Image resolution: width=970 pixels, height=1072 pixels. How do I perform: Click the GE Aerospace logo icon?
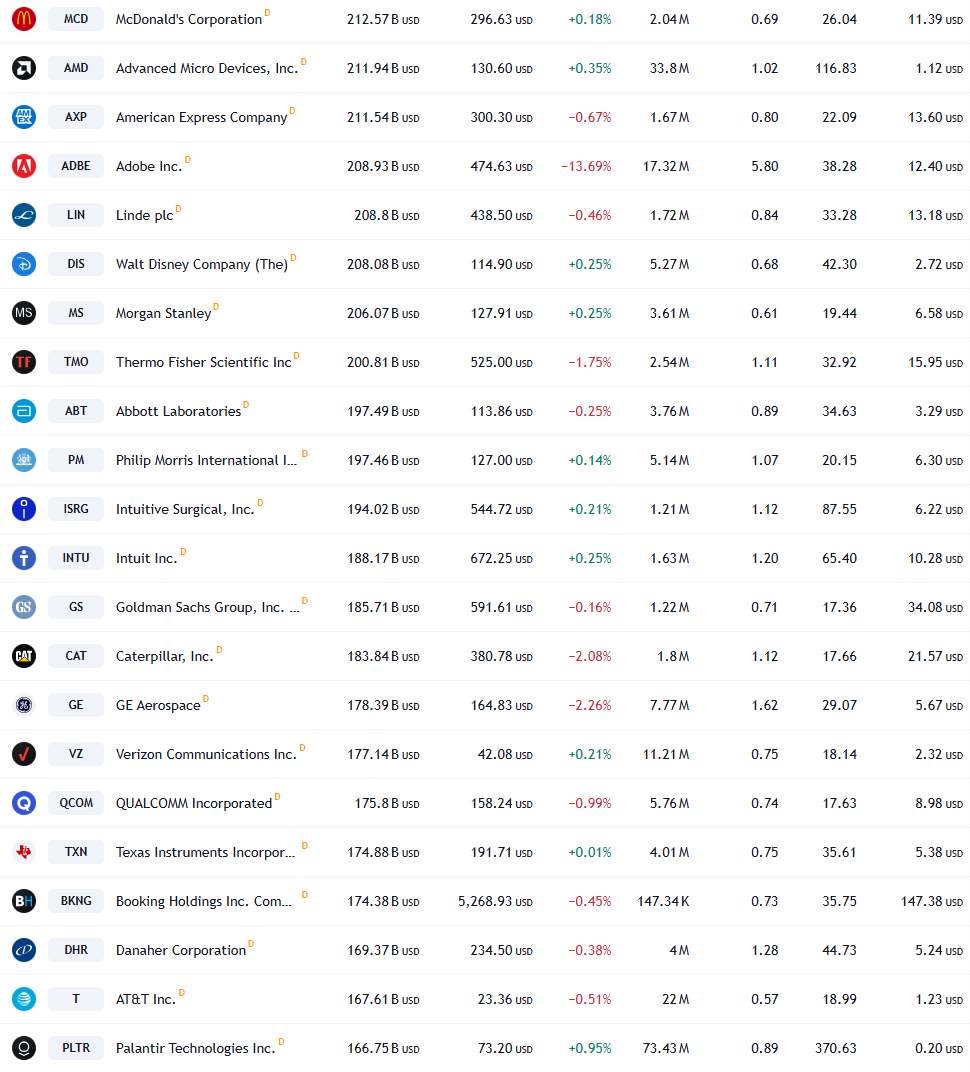tap(24, 705)
